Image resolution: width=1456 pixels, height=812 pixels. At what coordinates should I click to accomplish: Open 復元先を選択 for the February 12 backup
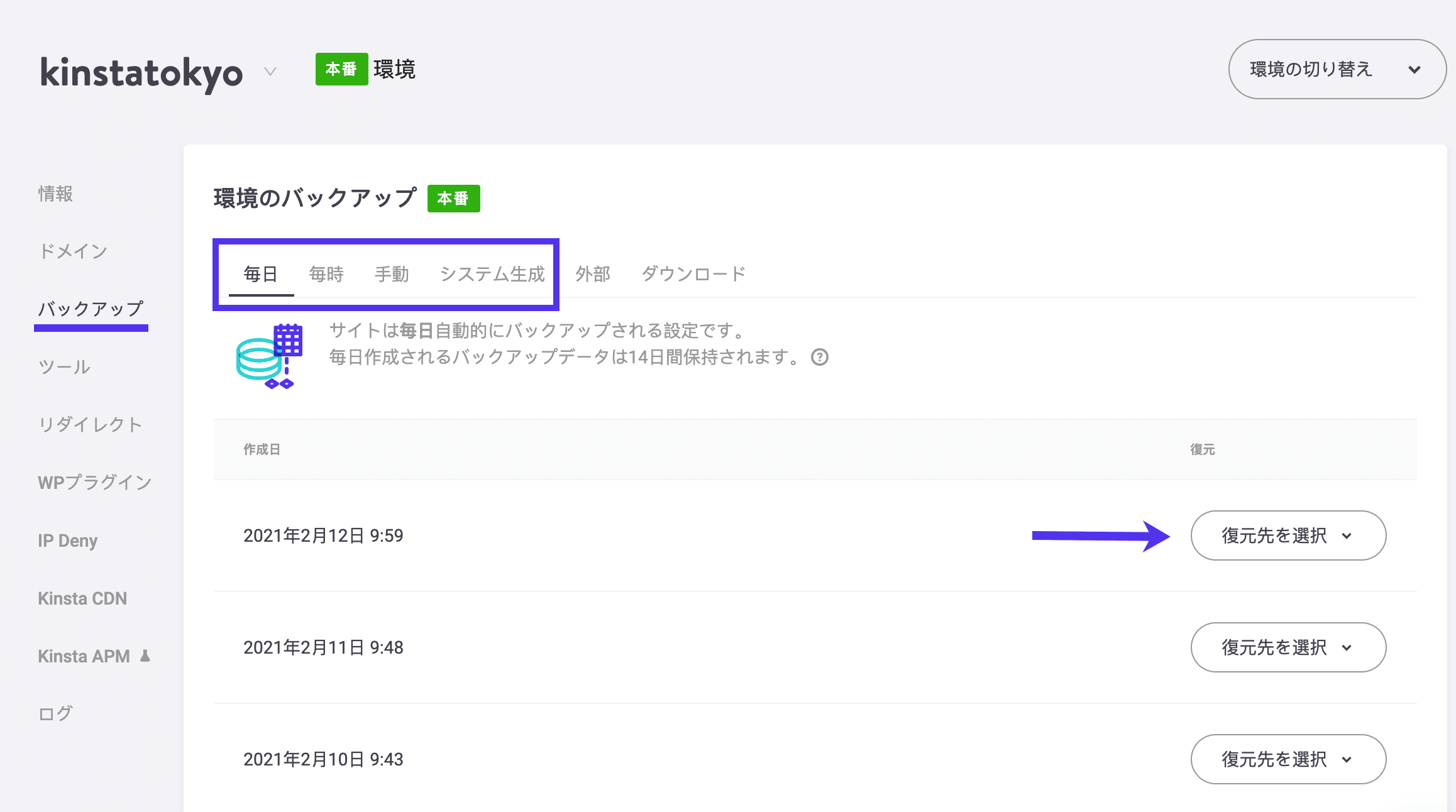[1288, 535]
